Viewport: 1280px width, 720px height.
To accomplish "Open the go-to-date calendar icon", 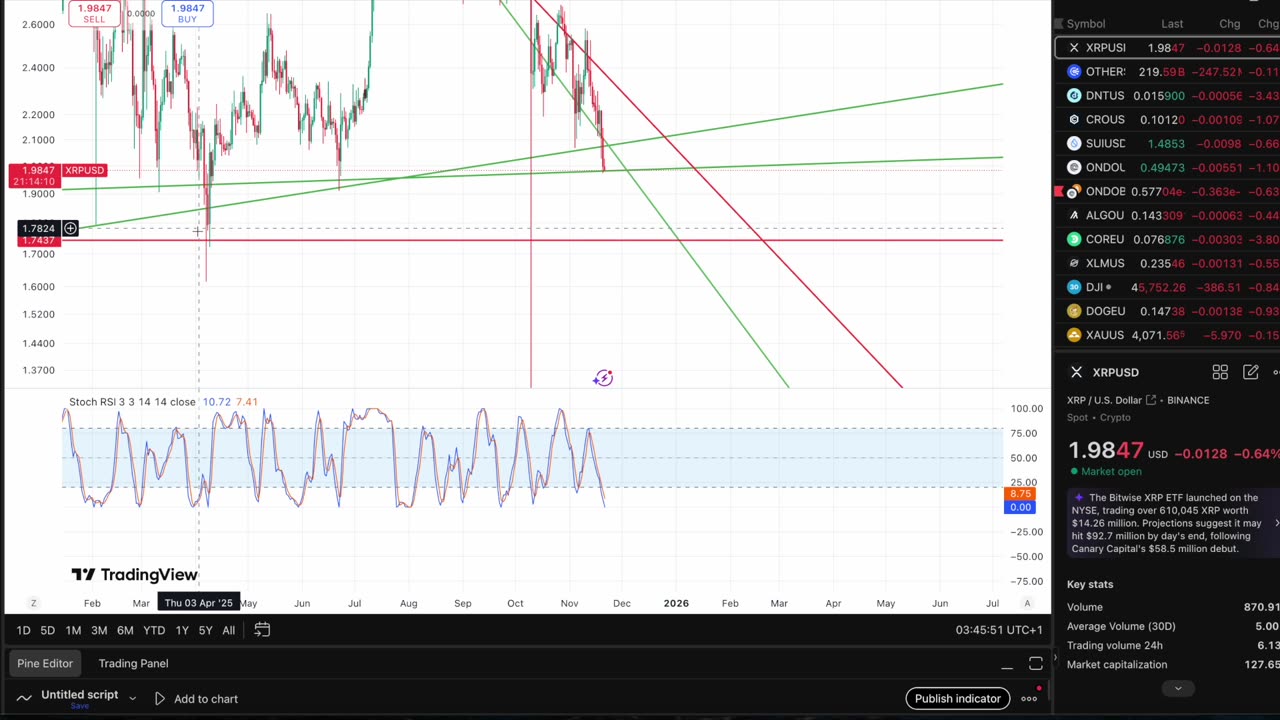I will 262,630.
